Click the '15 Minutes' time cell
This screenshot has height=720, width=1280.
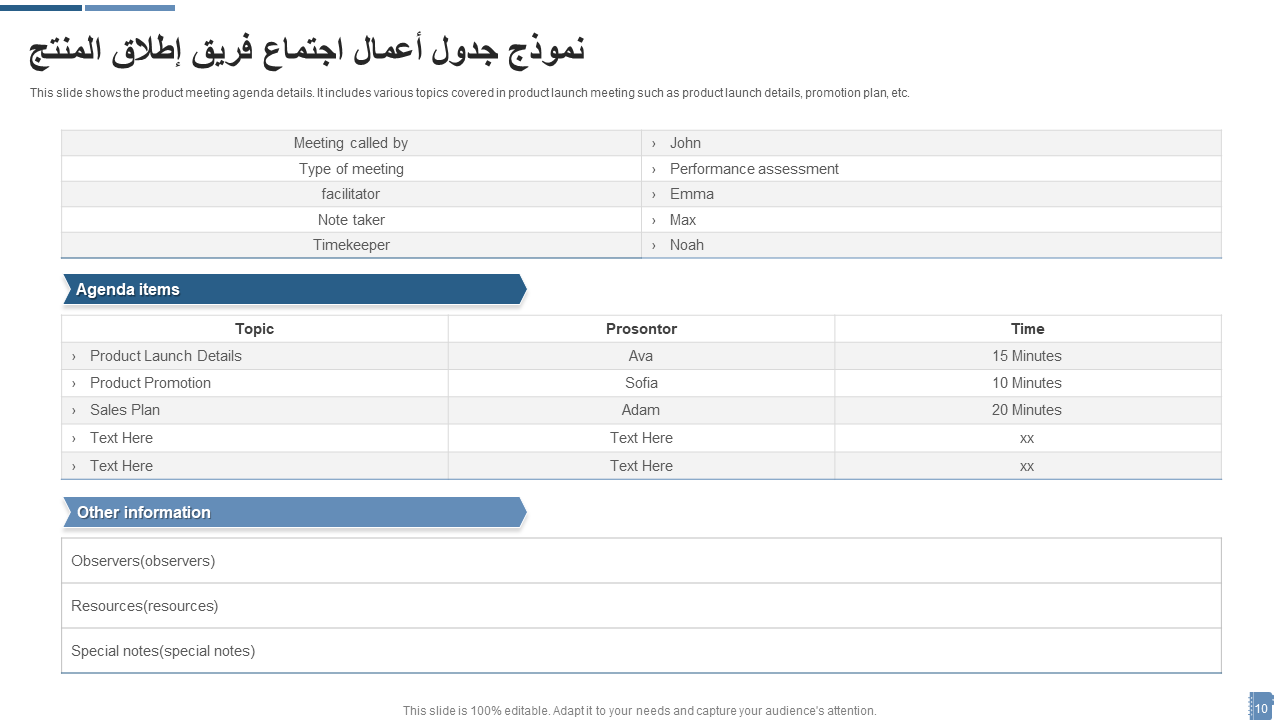tap(1028, 356)
